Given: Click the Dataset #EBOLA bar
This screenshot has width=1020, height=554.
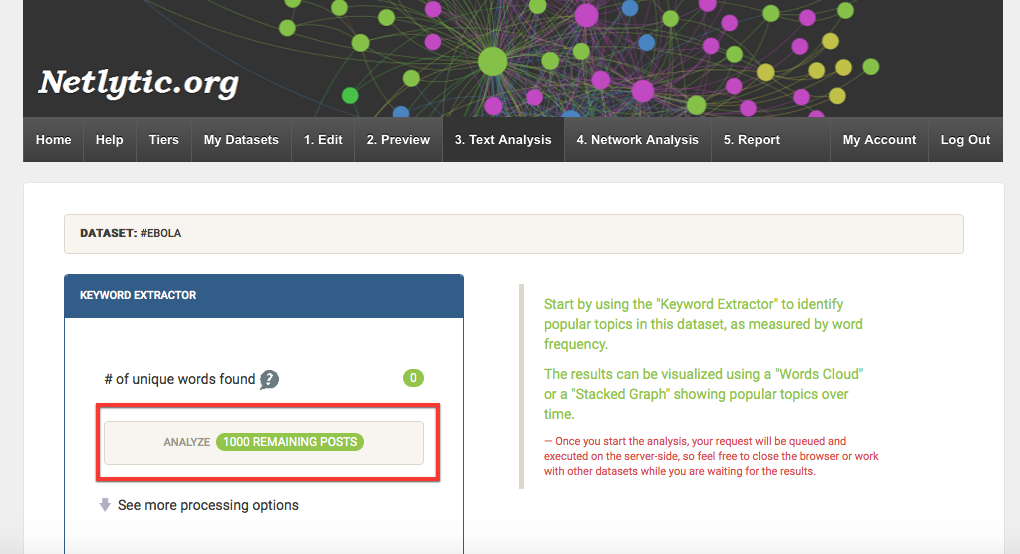Looking at the screenshot, I should pyautogui.click(x=513, y=234).
